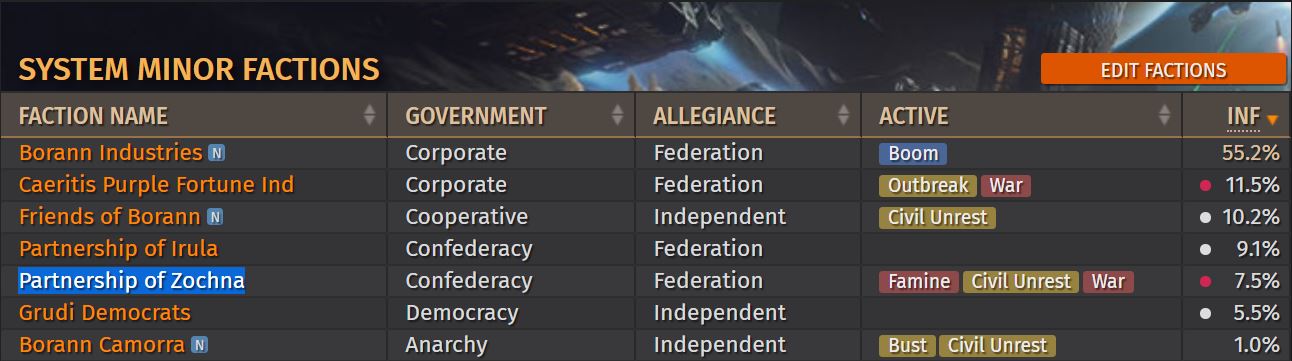Viewport: 1292px width, 361px height.
Task: Click the red influence dot for Caeritis Purple Fortune
Action: (1205, 186)
